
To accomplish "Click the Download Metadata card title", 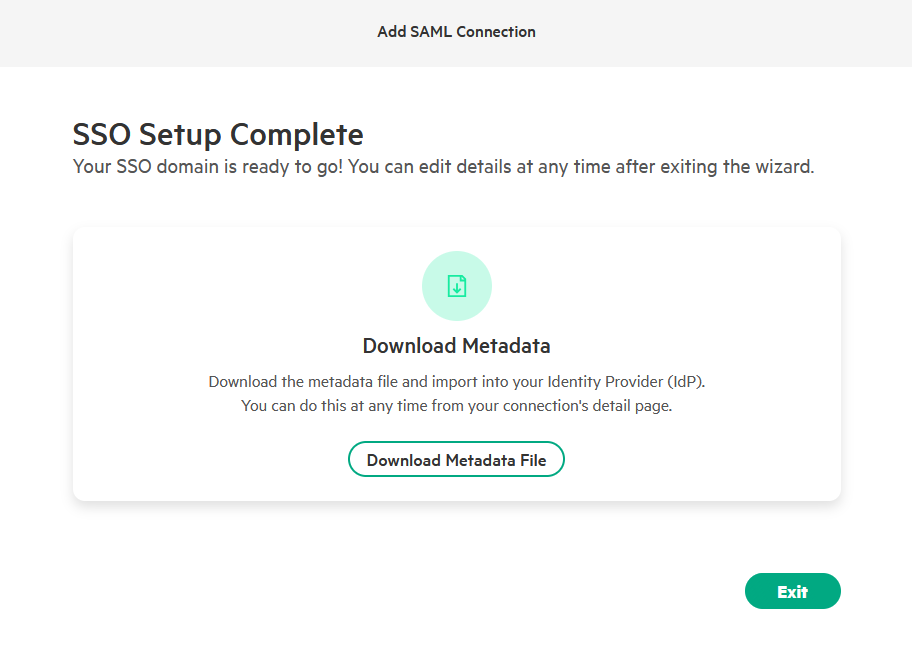I will pos(456,346).
